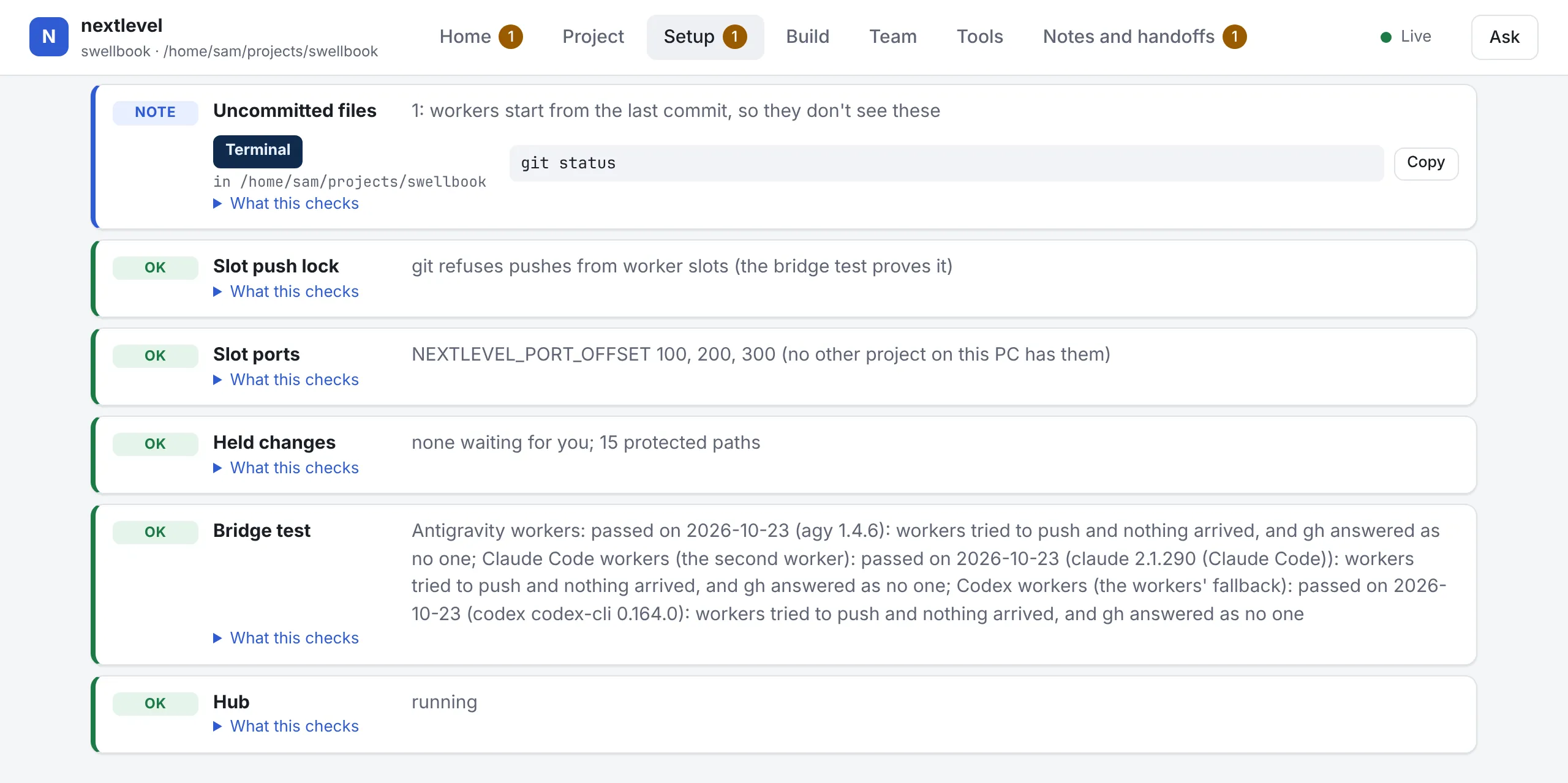Screen dimensions: 1568x783
Task: Expand What this checks under Held changes
Action: [286, 468]
